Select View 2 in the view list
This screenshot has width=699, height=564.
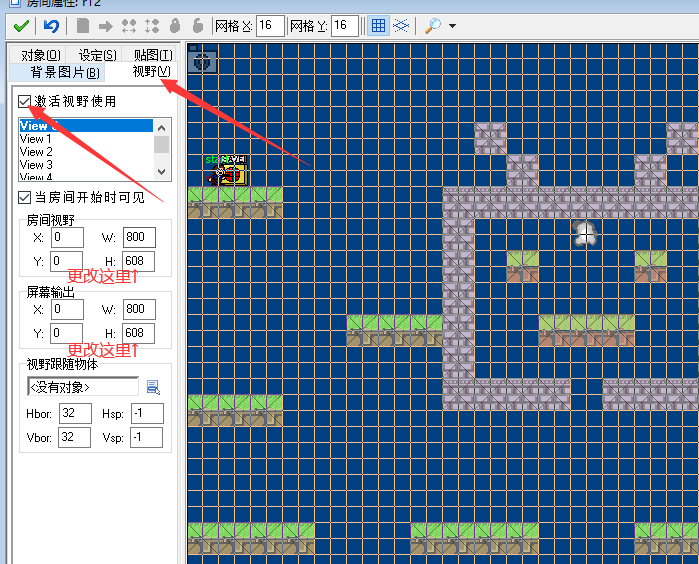tap(86, 152)
